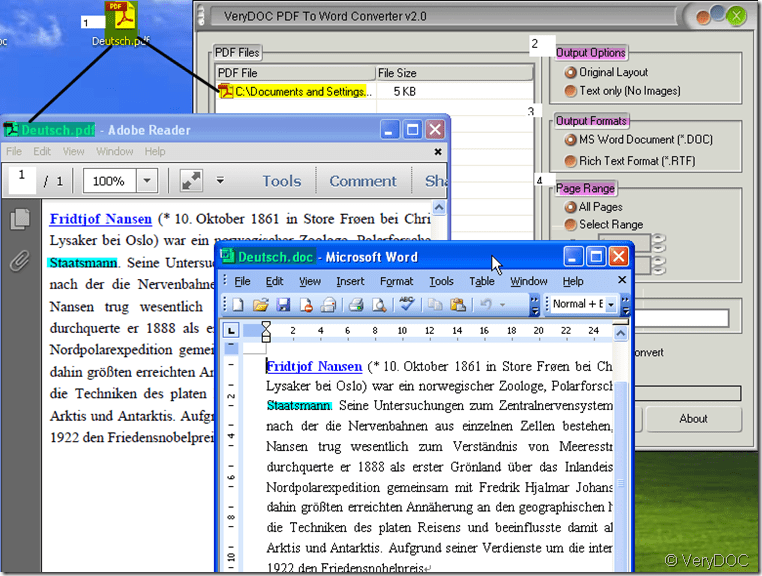The width and height of the screenshot is (762, 576).
Task: Click the Staatsmann link in Word document
Action: [x=299, y=405]
